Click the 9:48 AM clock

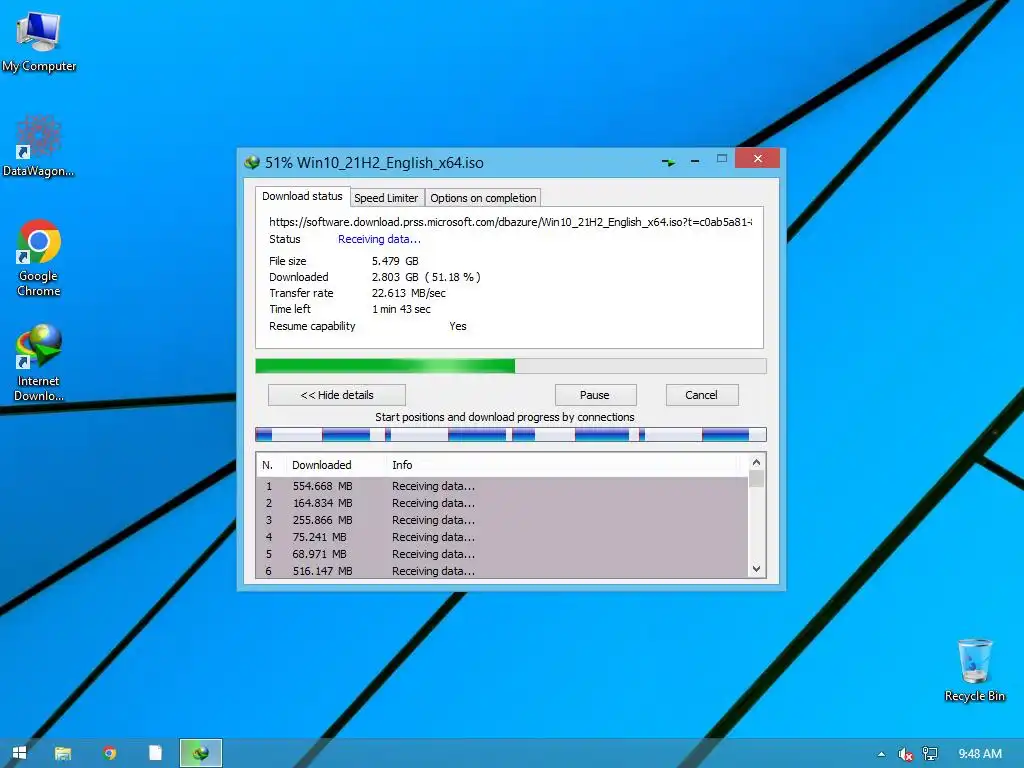click(980, 754)
